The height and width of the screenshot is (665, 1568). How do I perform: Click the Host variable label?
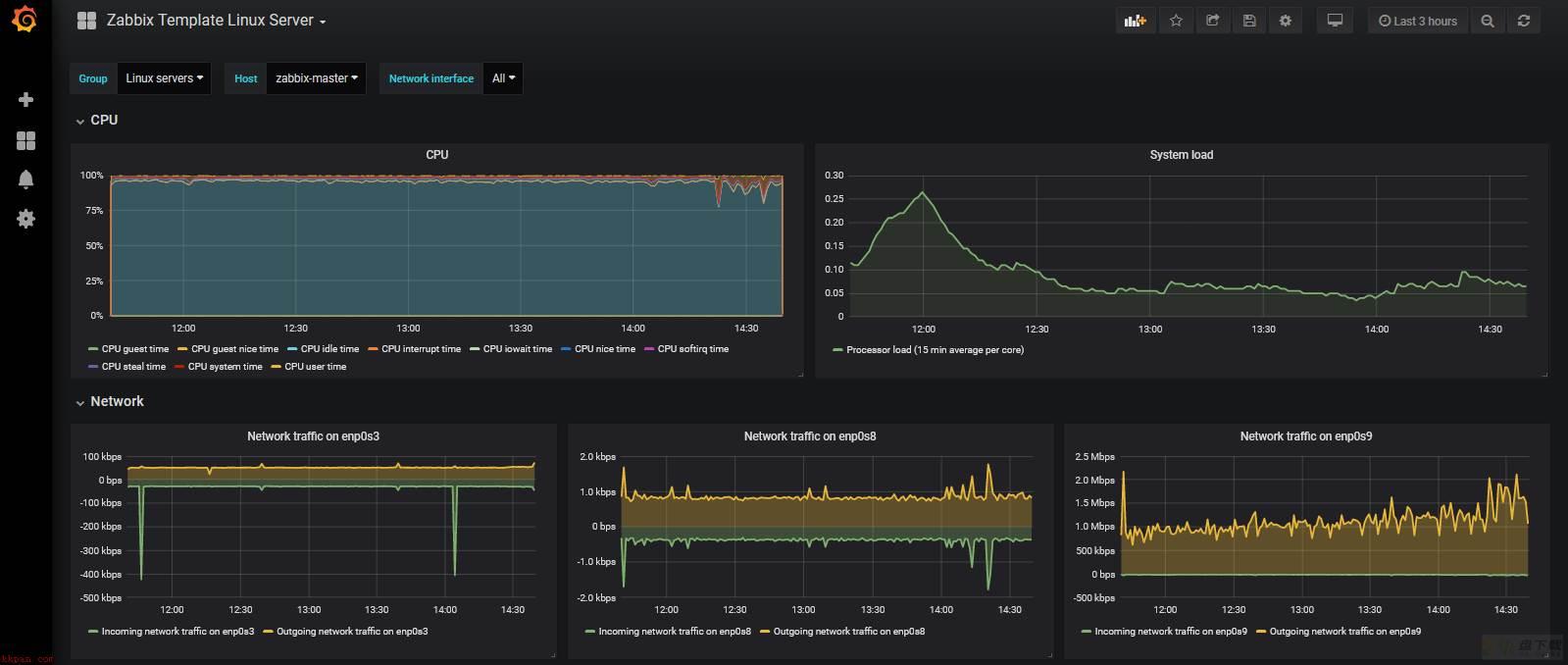pyautogui.click(x=246, y=78)
